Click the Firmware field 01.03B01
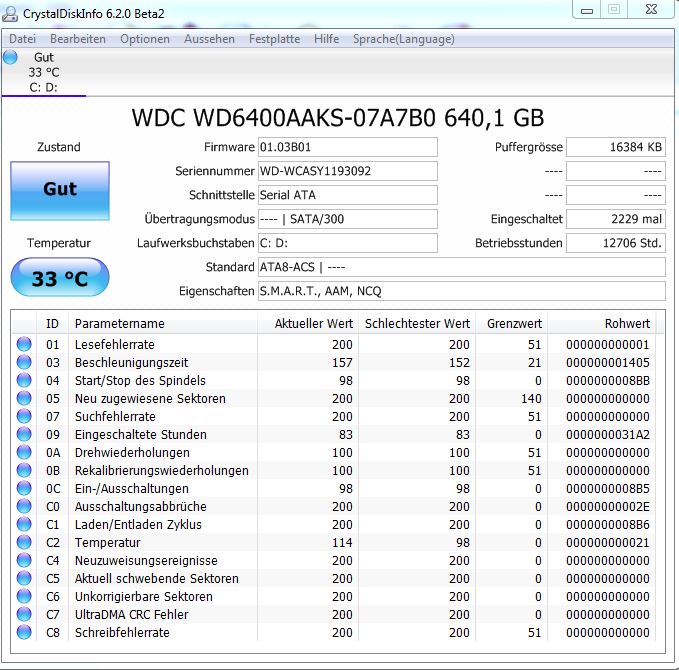This screenshot has width=679, height=670. click(x=348, y=147)
